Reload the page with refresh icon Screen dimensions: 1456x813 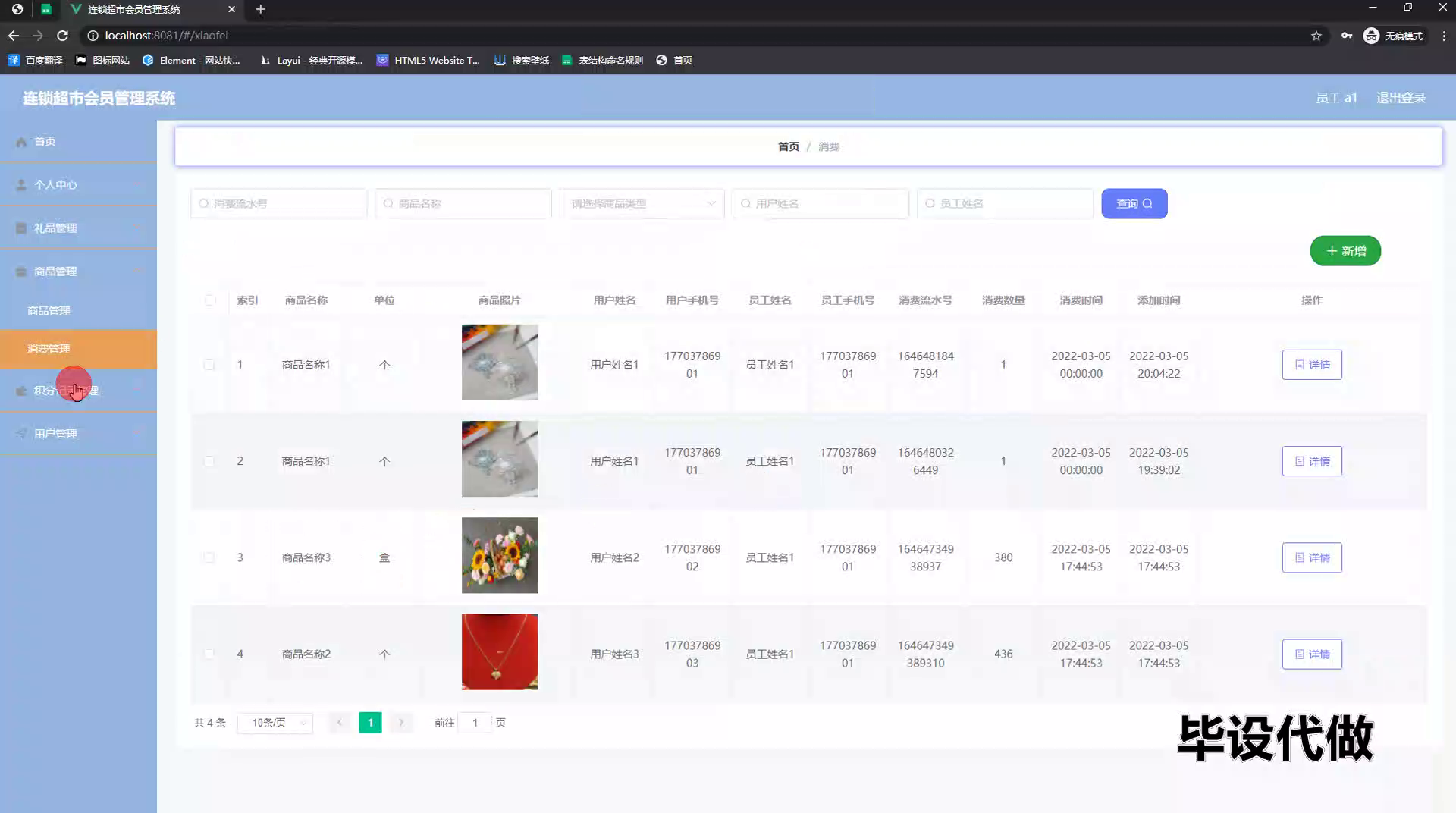63,36
